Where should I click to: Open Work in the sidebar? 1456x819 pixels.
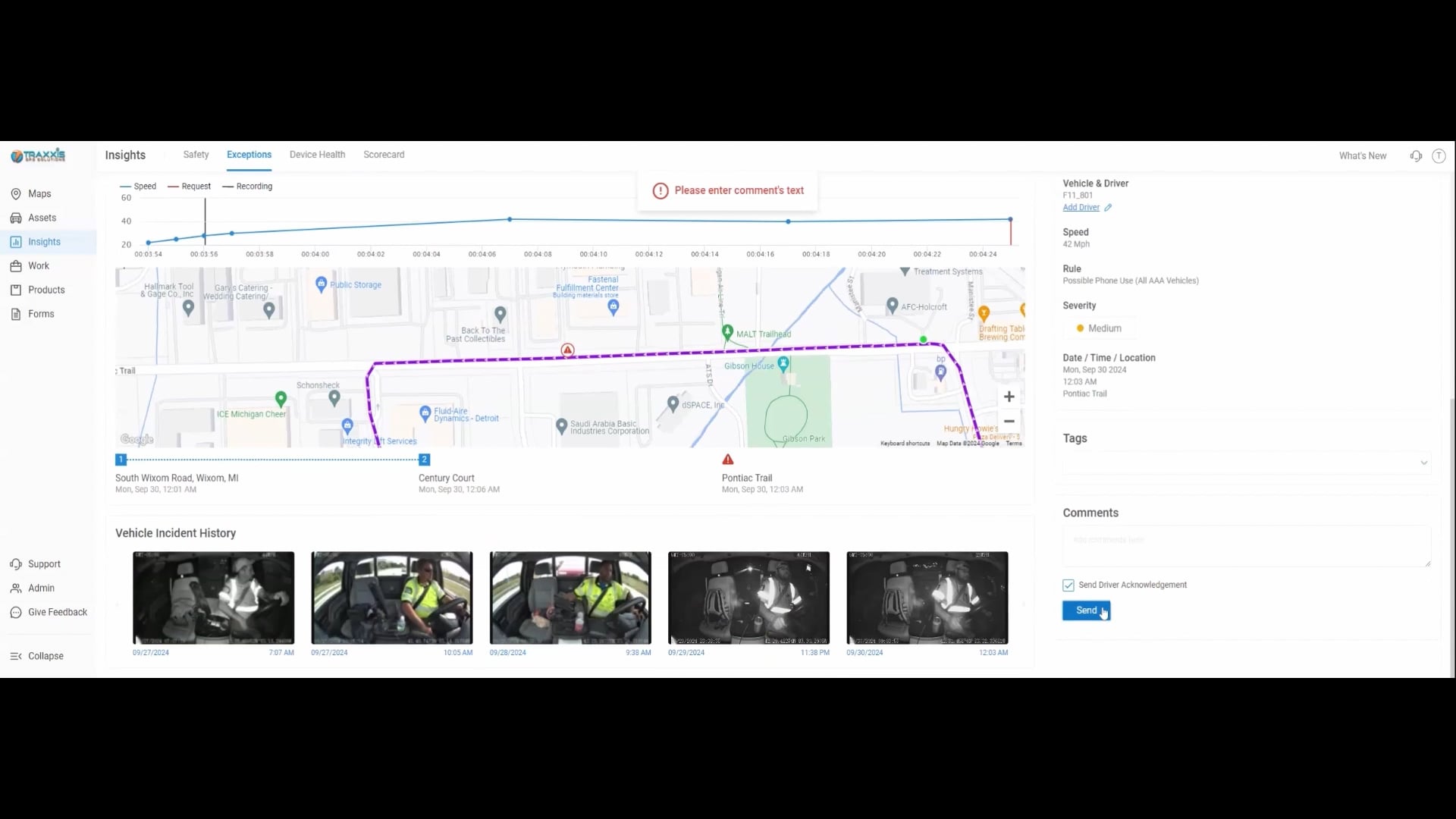38,266
